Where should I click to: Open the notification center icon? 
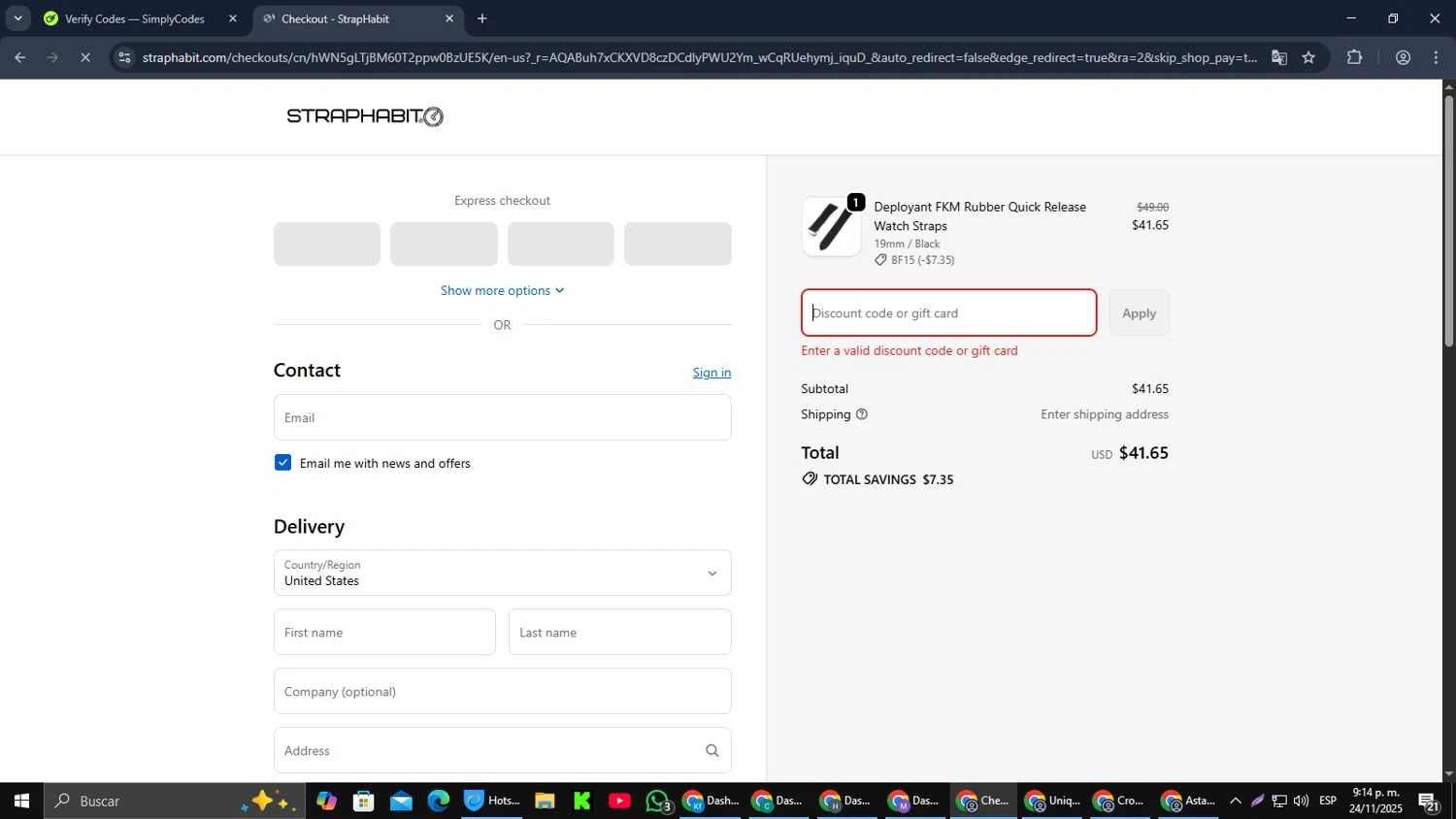[1429, 802]
